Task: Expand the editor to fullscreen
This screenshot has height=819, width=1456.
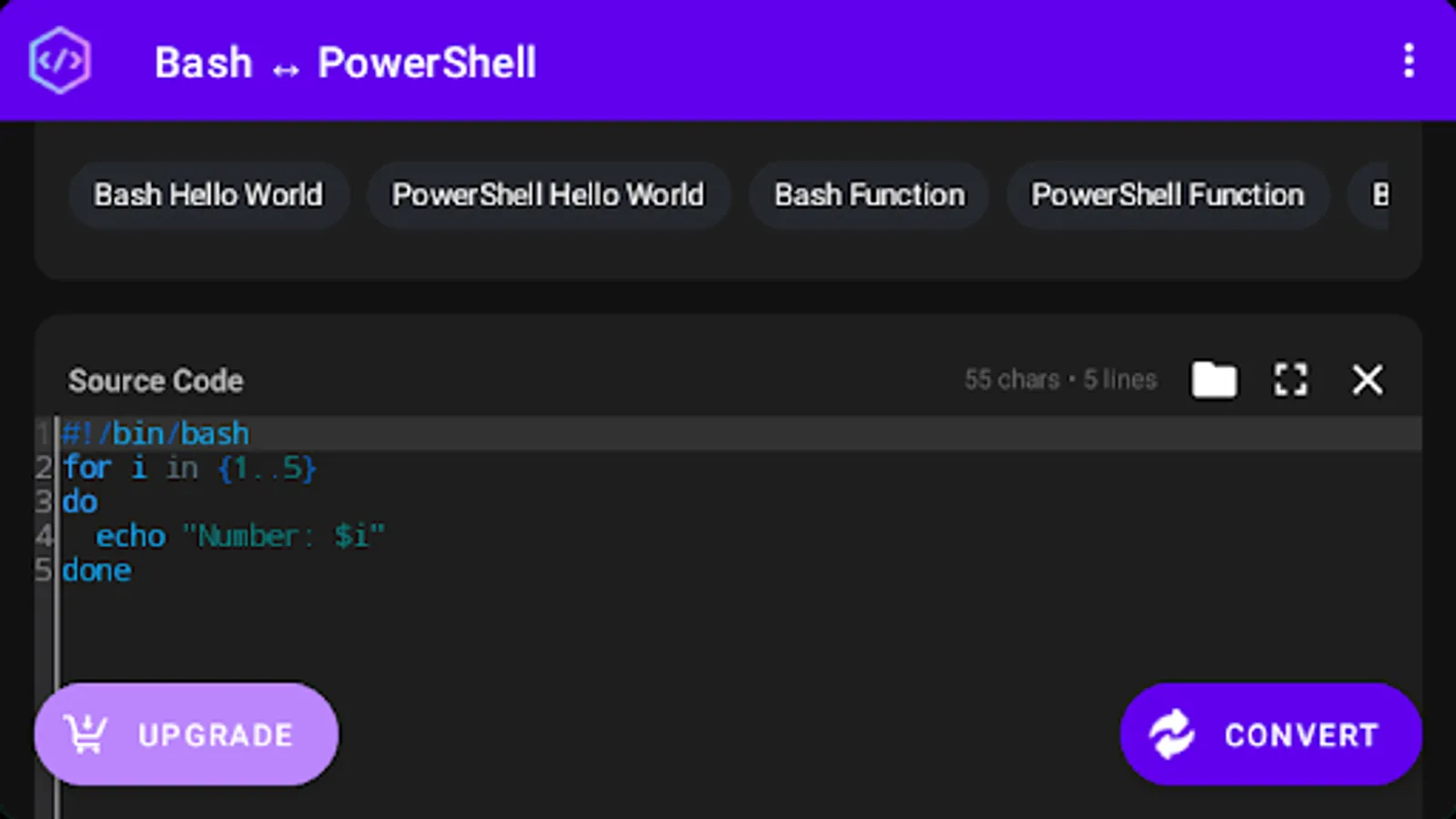Action: pyautogui.click(x=1289, y=379)
